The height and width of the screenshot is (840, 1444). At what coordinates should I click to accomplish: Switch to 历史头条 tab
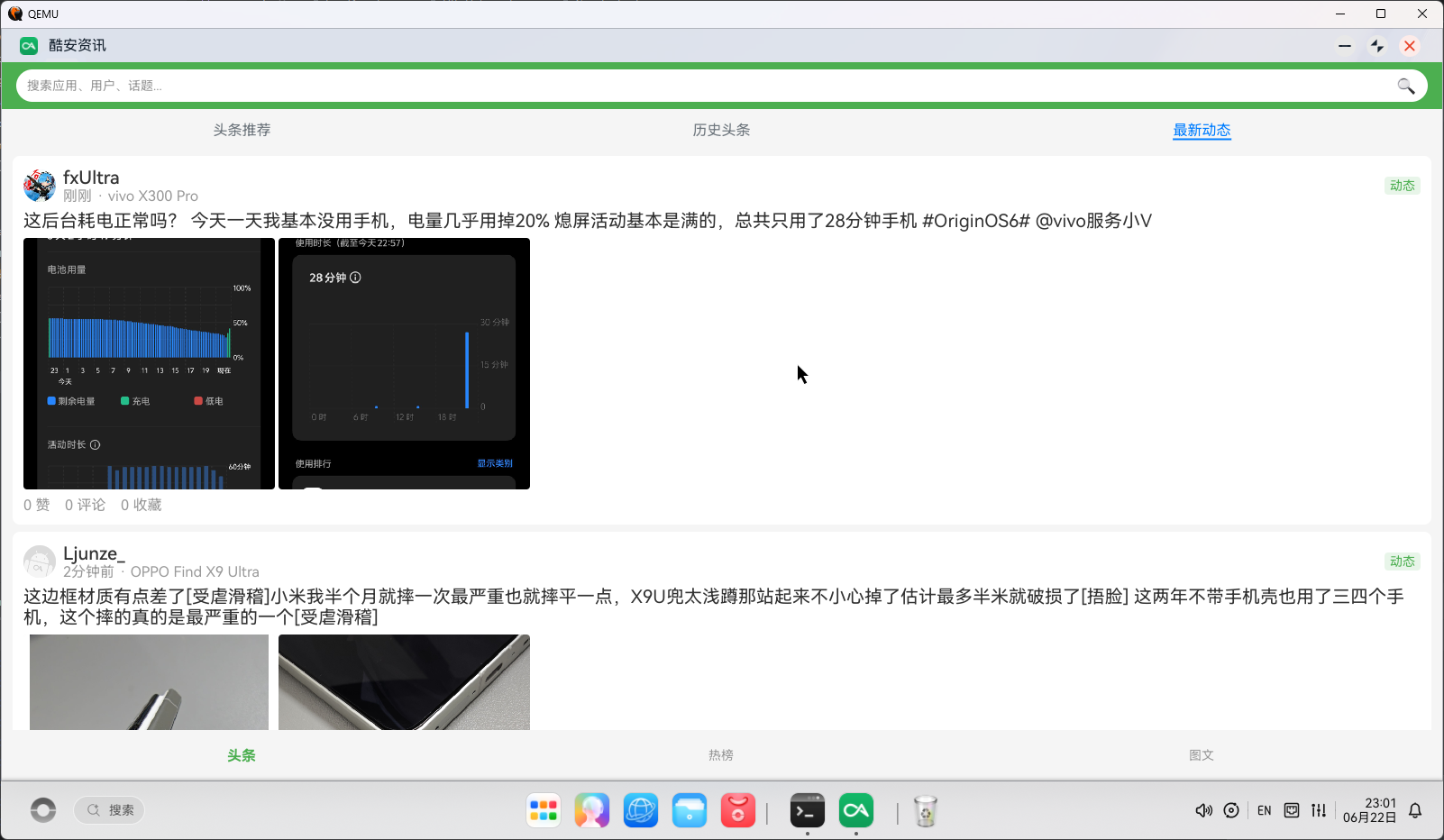point(721,130)
